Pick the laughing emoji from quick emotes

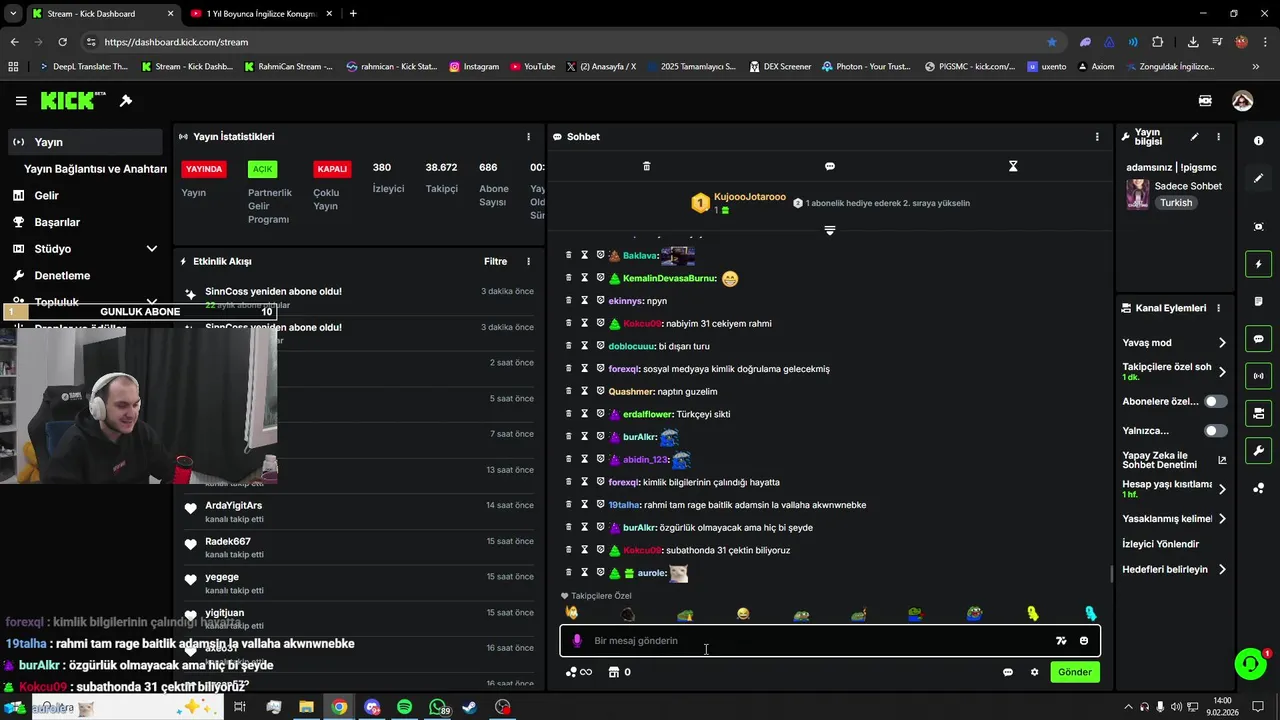coord(743,613)
